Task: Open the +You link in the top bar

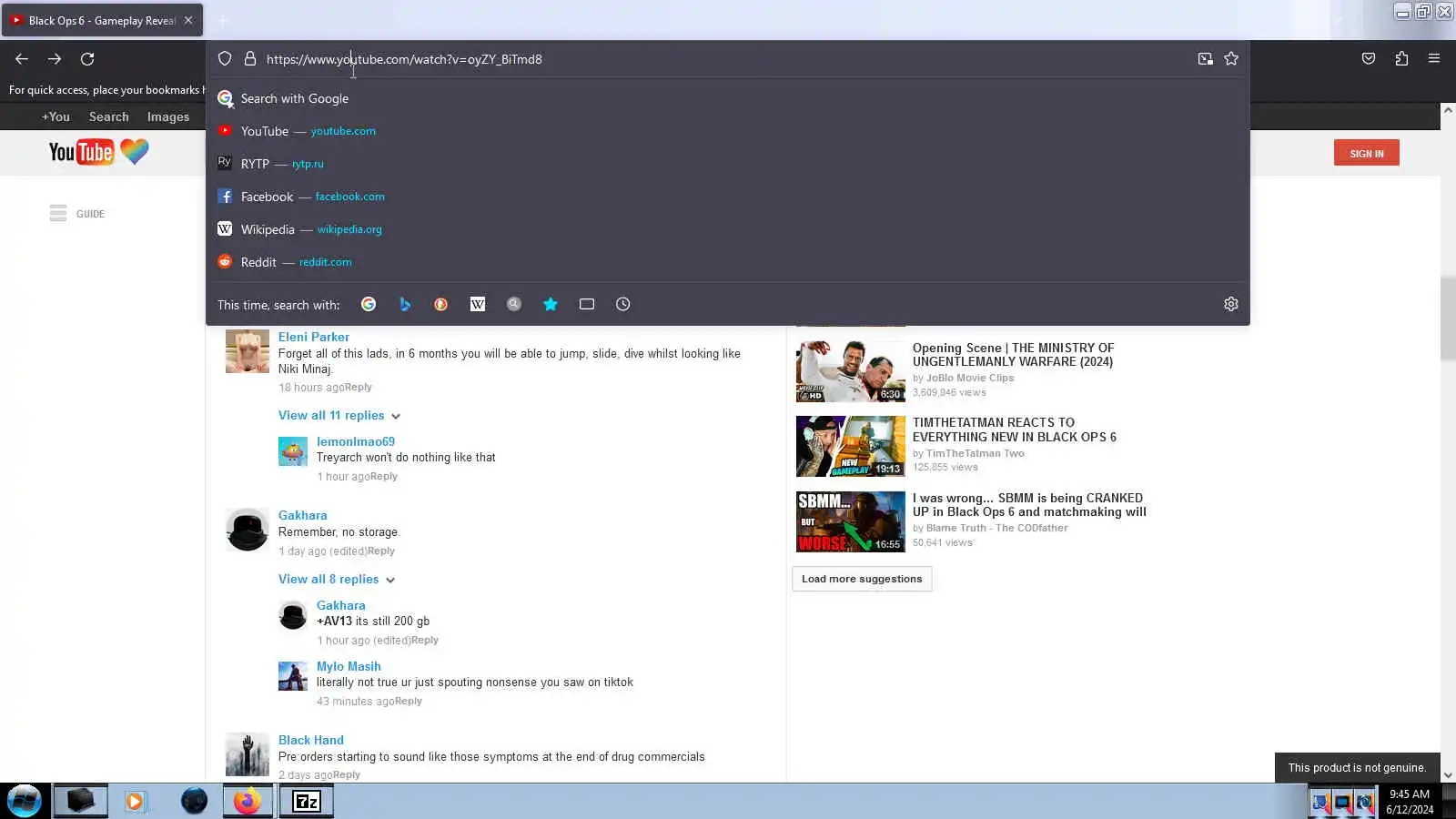Action: (x=56, y=116)
